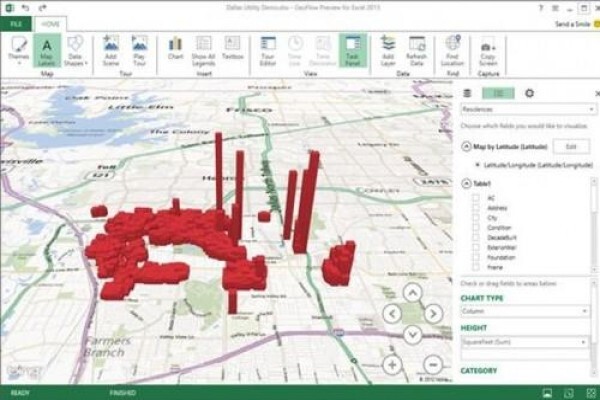
Task: Open Find Location tool
Action: pos(452,51)
